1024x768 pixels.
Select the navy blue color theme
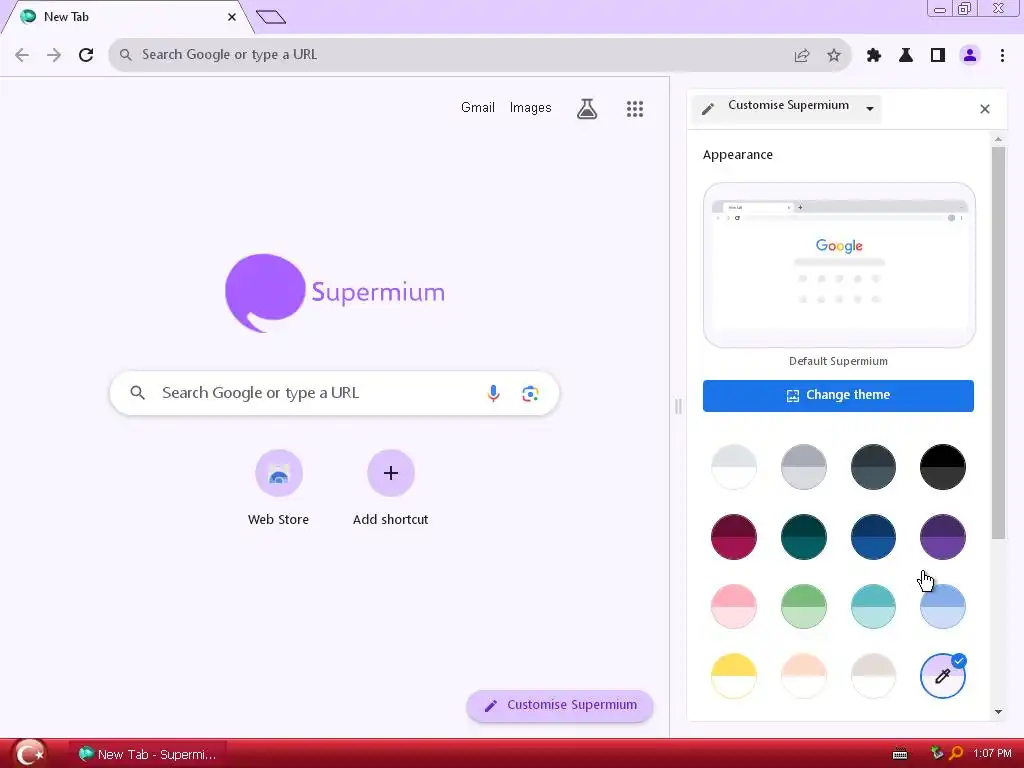point(873,537)
